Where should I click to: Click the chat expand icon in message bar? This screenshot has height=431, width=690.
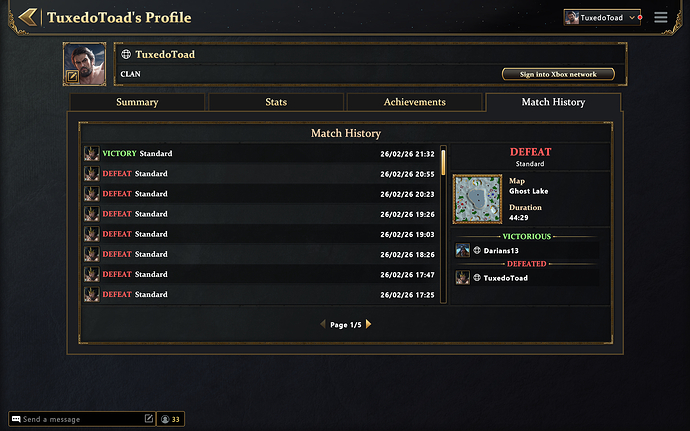tap(149, 419)
